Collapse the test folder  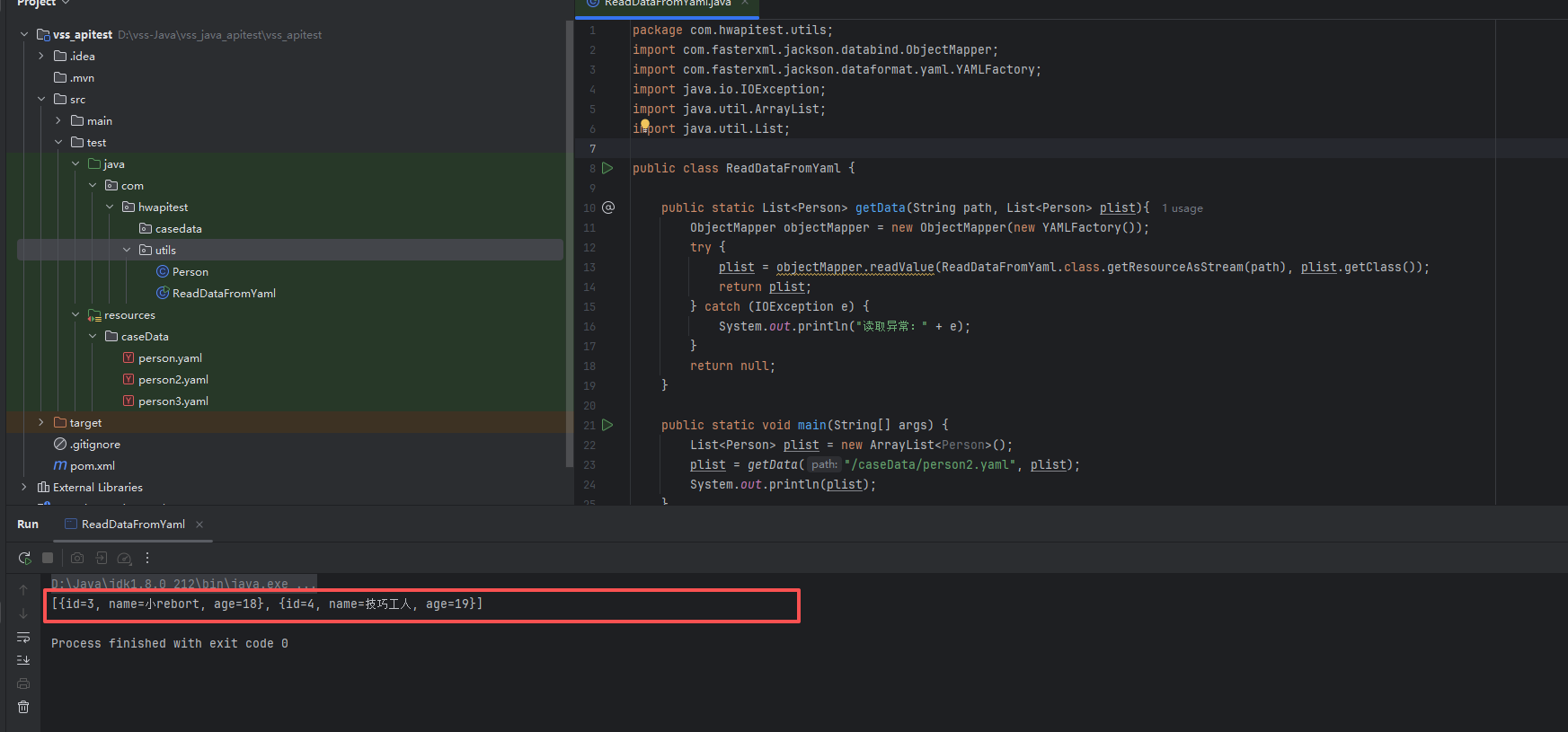(58, 143)
